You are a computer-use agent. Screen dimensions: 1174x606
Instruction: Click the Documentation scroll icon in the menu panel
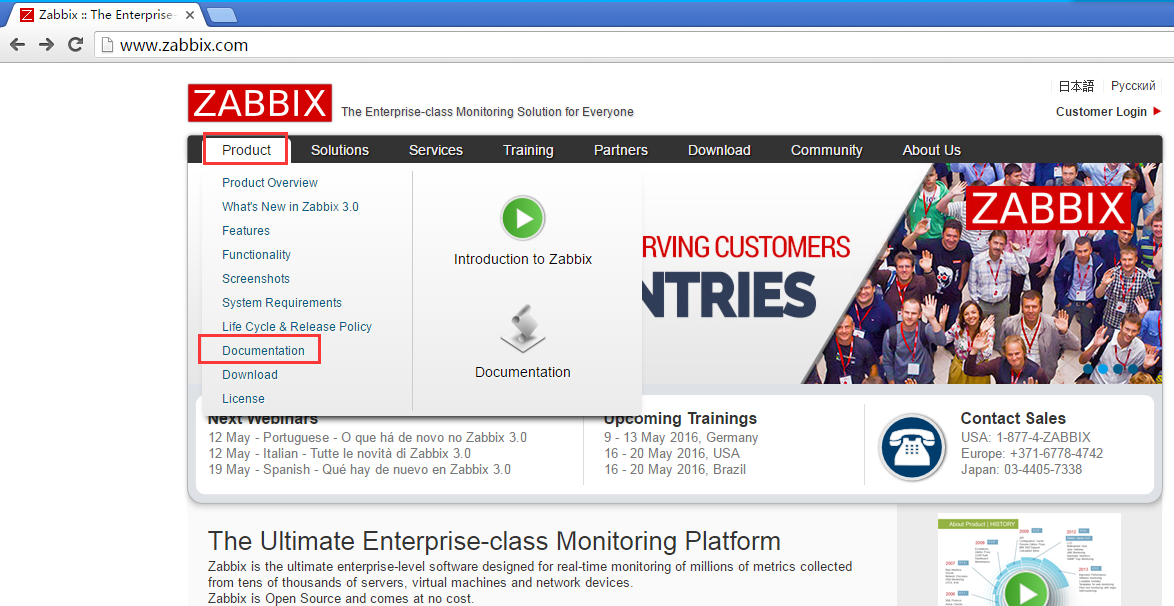pos(523,328)
